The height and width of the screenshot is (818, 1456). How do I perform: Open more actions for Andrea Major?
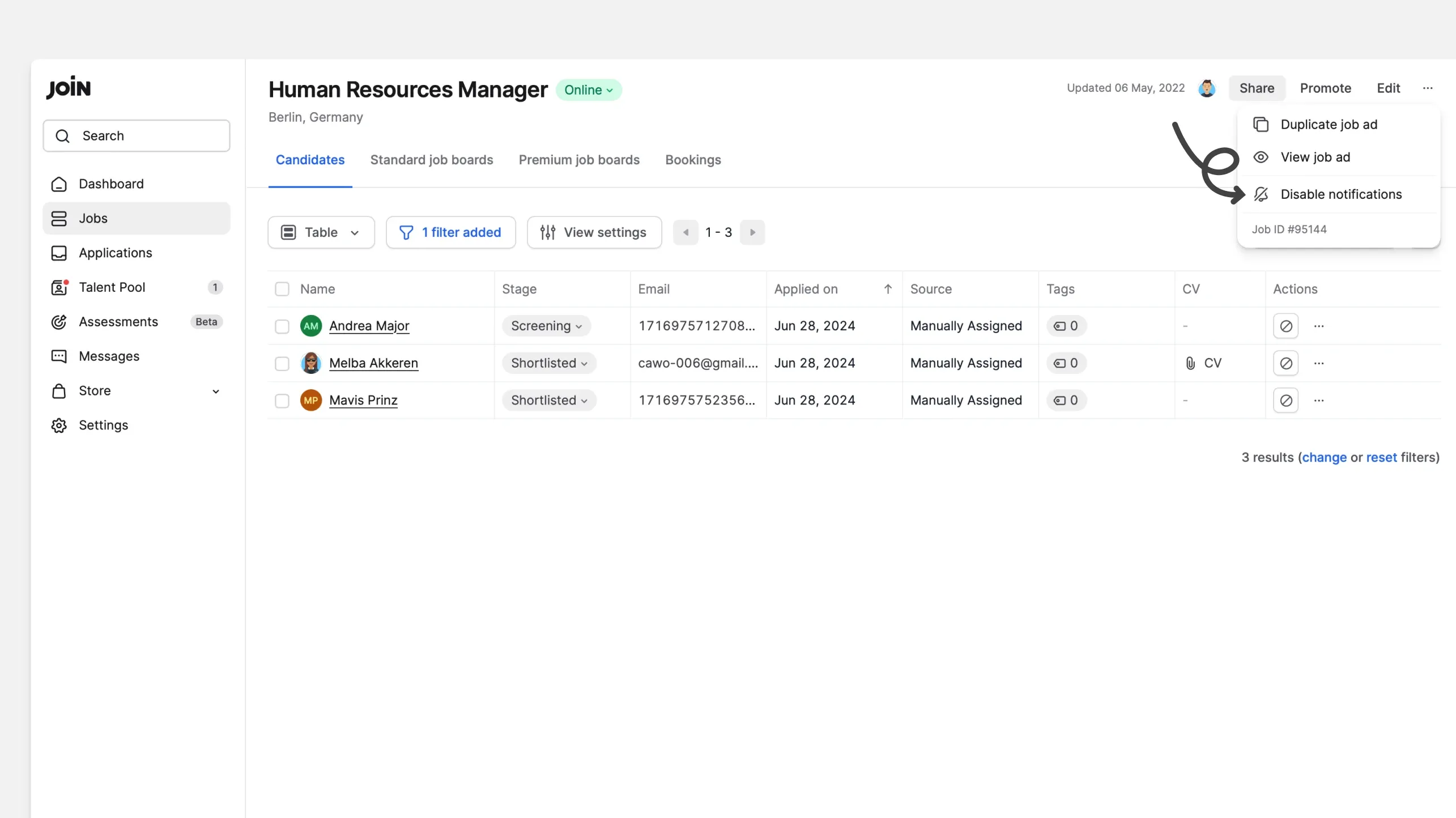(x=1319, y=326)
